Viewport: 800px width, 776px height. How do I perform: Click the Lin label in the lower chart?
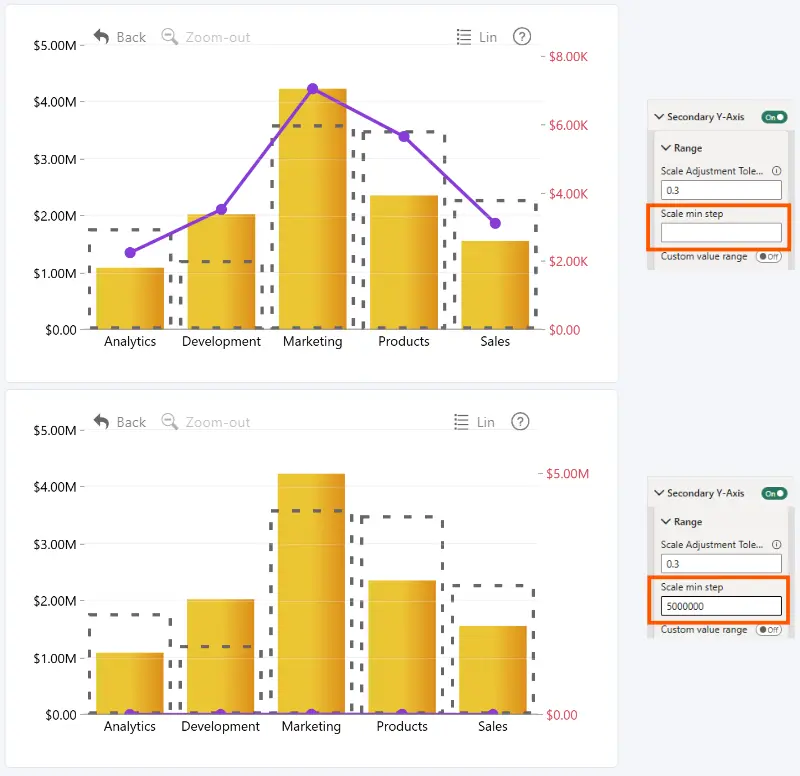pos(486,422)
